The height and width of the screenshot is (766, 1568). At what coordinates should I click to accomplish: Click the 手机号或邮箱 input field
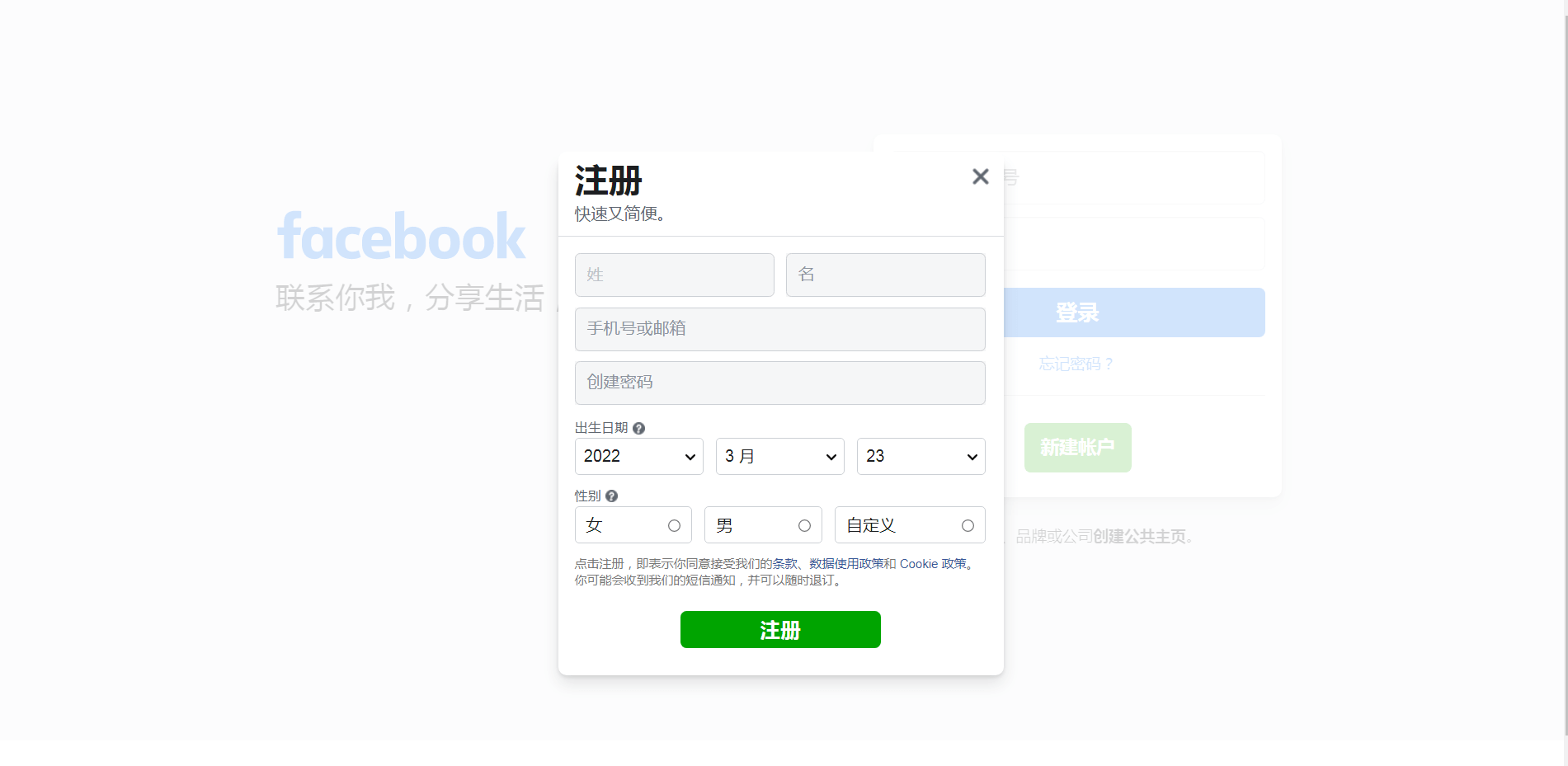tap(779, 329)
